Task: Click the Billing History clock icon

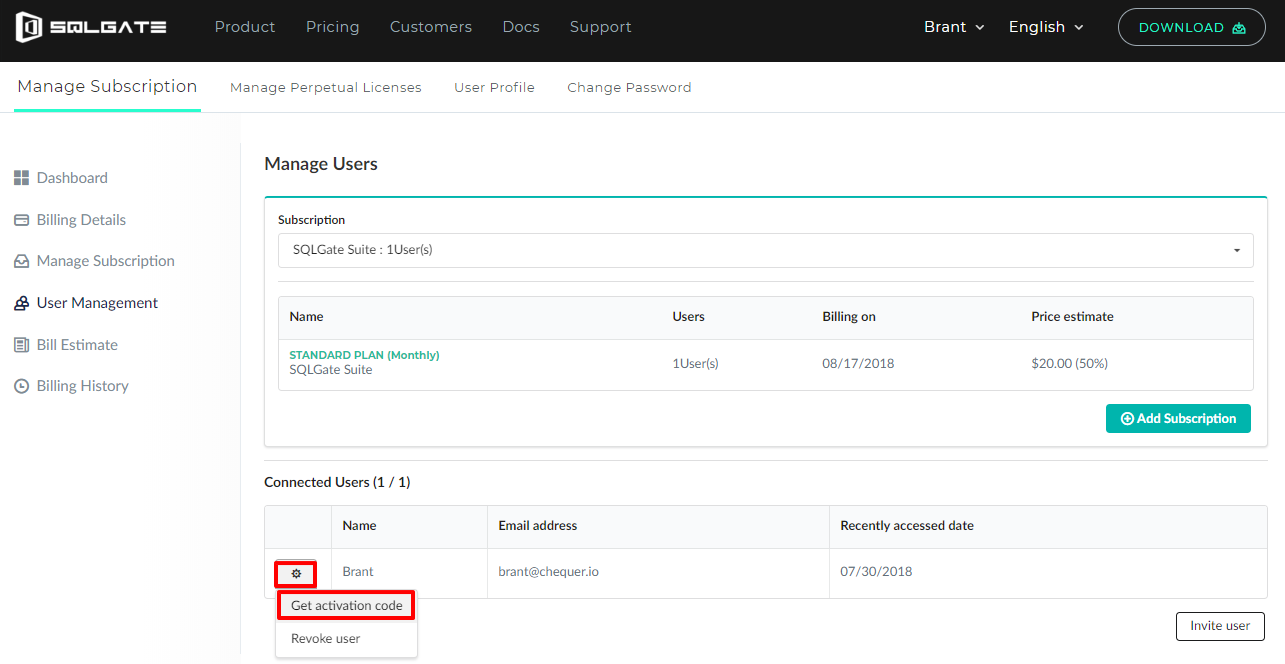Action: (x=21, y=386)
